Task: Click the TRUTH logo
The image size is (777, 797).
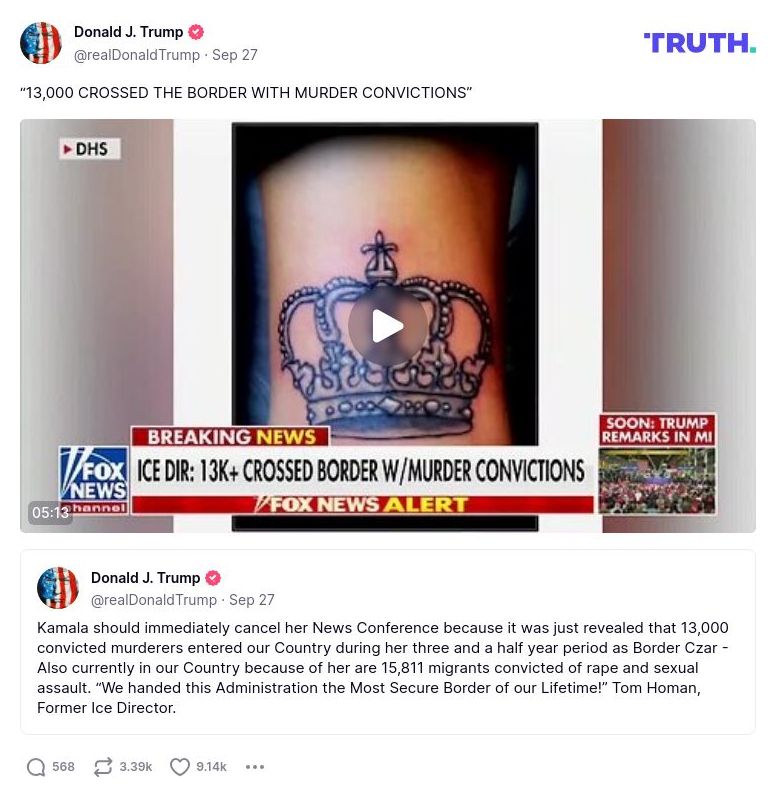Action: pyautogui.click(x=700, y=43)
